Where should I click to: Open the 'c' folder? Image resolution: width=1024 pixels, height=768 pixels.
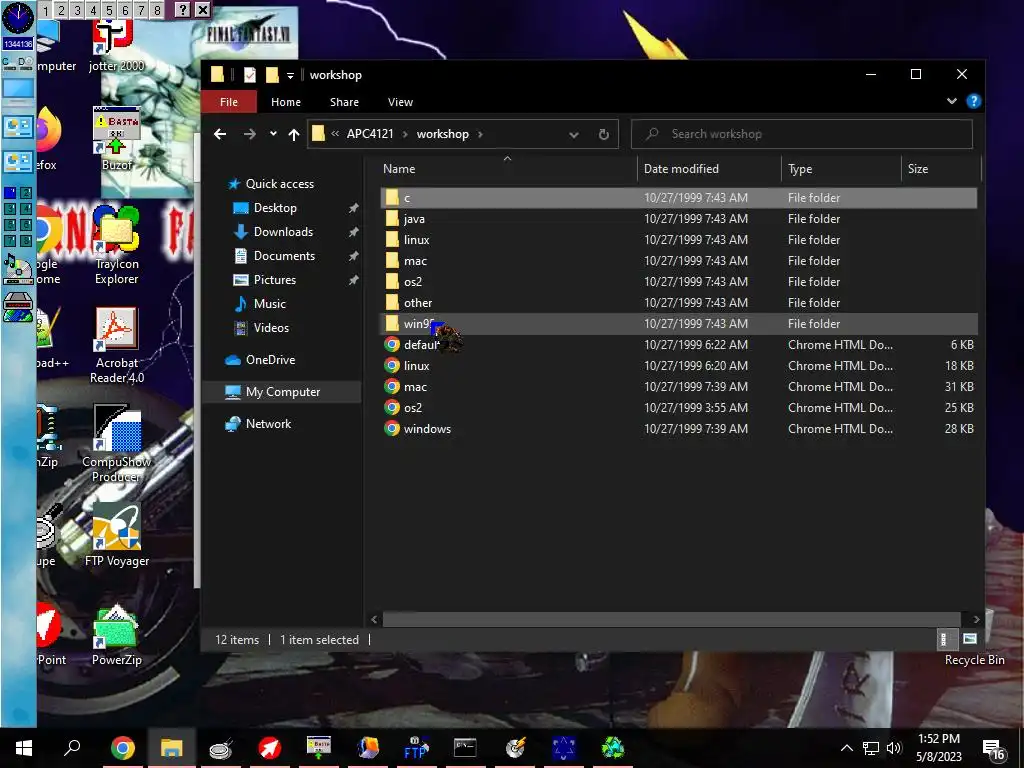pyautogui.click(x=679, y=197)
